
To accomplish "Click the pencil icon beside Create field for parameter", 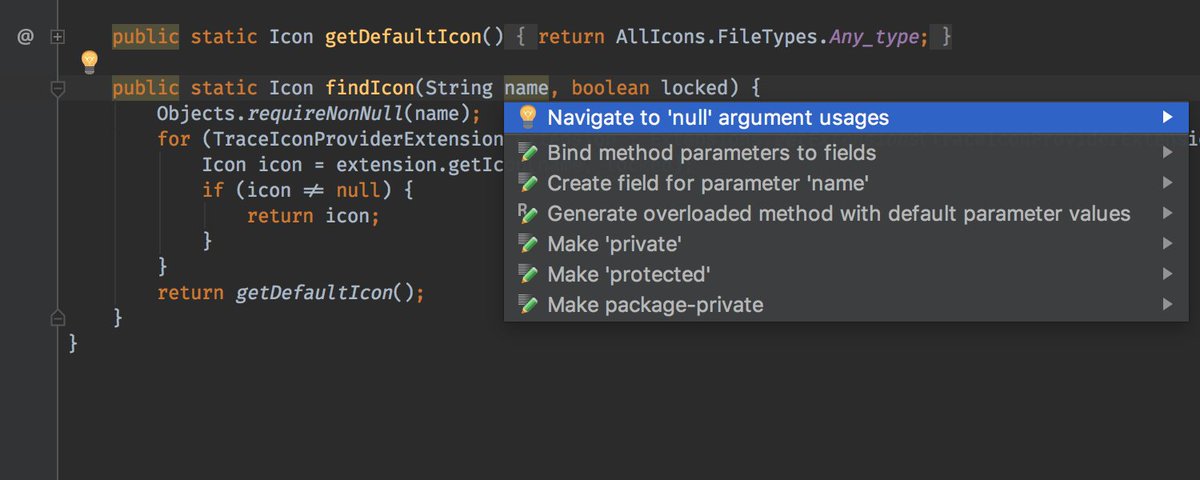I will 528,183.
